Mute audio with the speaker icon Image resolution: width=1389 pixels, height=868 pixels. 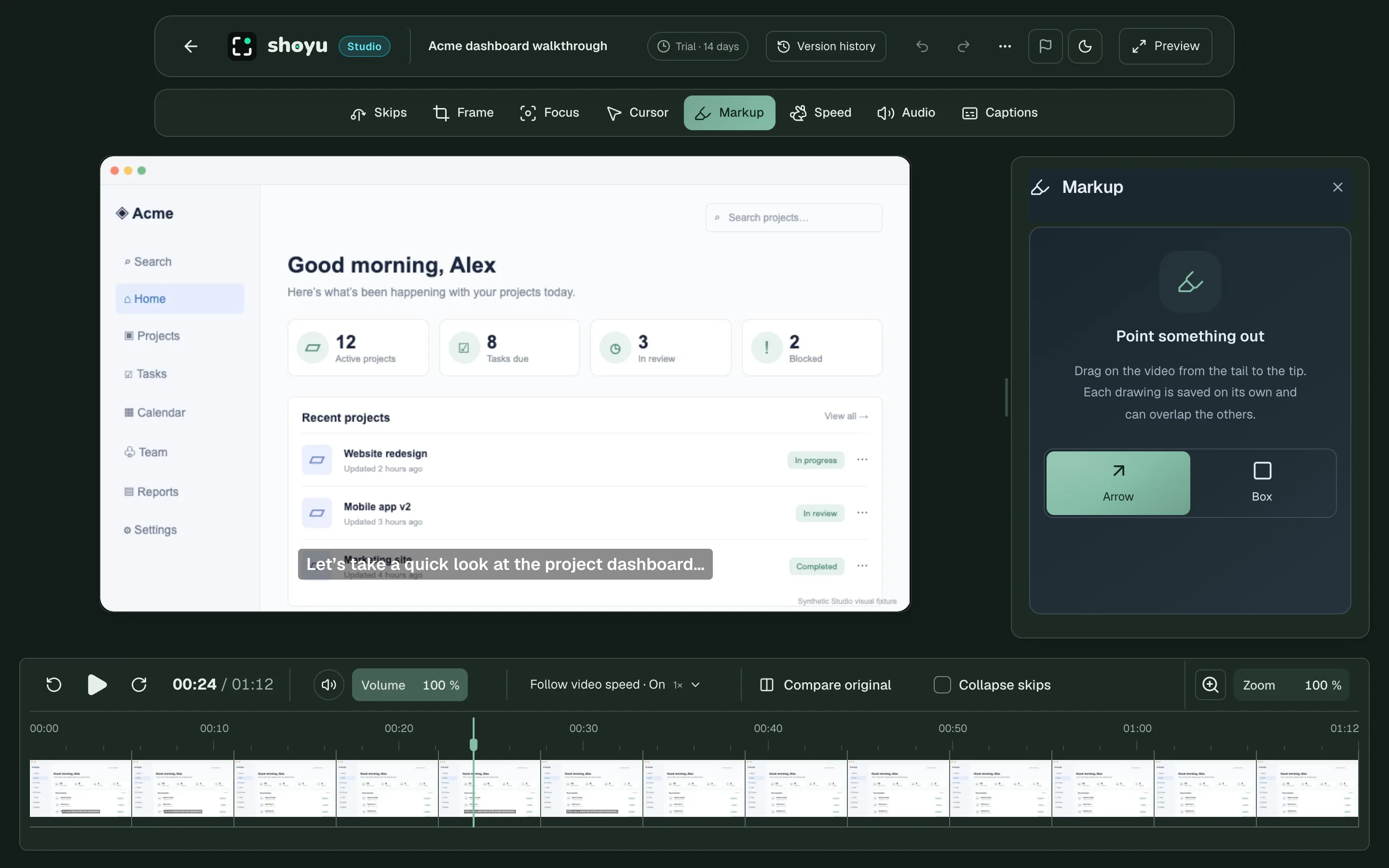[329, 684]
